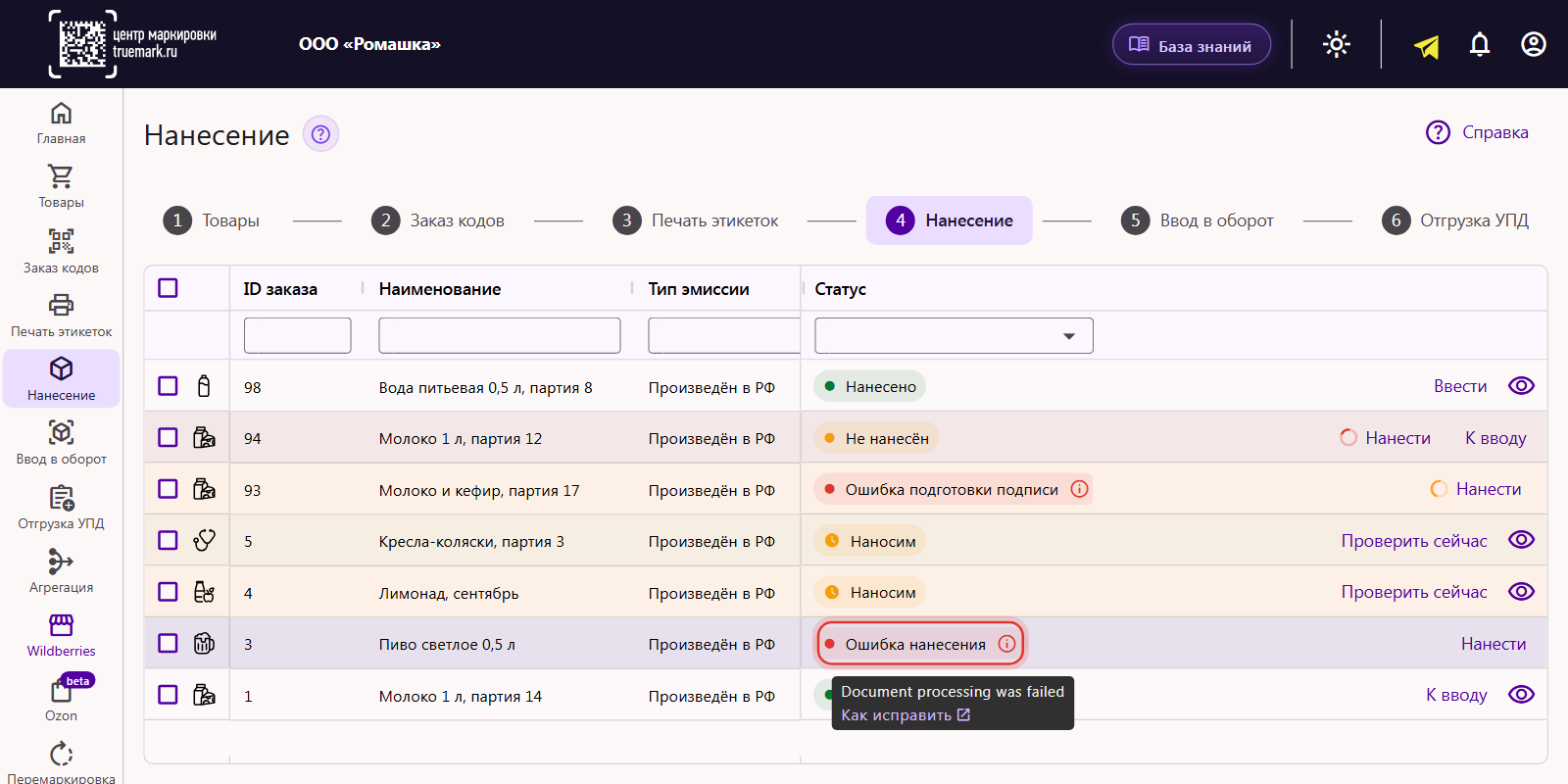View order 98 details via eye icon
The height and width of the screenshot is (784, 1568).
pyautogui.click(x=1521, y=386)
